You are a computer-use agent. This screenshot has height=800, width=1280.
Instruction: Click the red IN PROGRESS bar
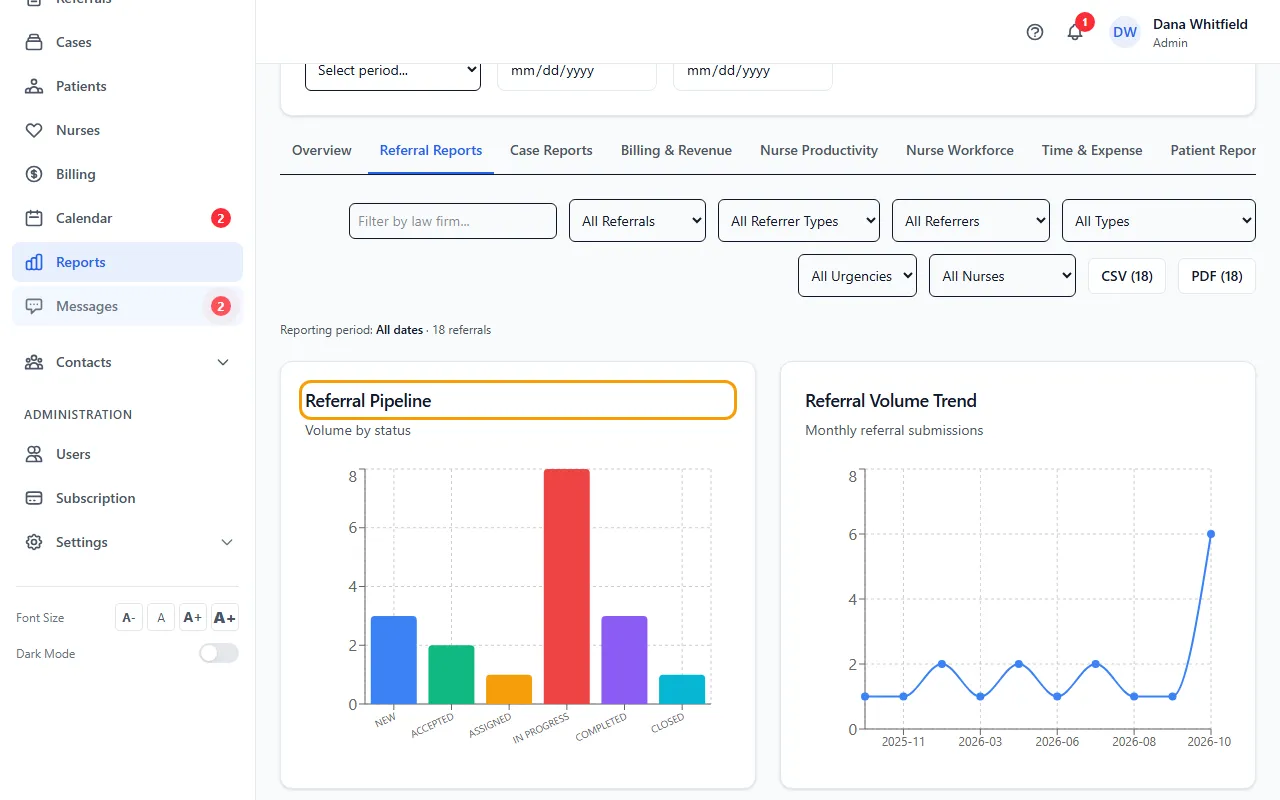tap(567, 587)
